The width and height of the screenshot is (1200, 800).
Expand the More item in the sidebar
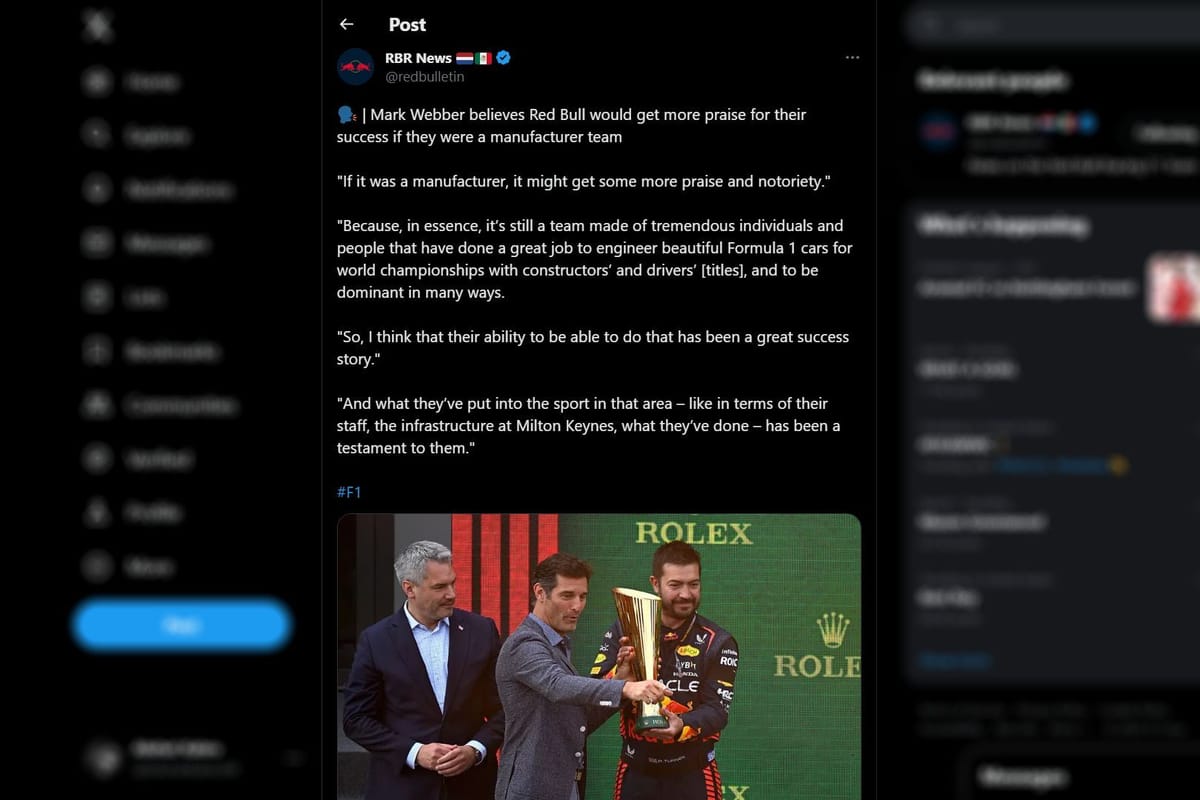[x=130, y=566]
